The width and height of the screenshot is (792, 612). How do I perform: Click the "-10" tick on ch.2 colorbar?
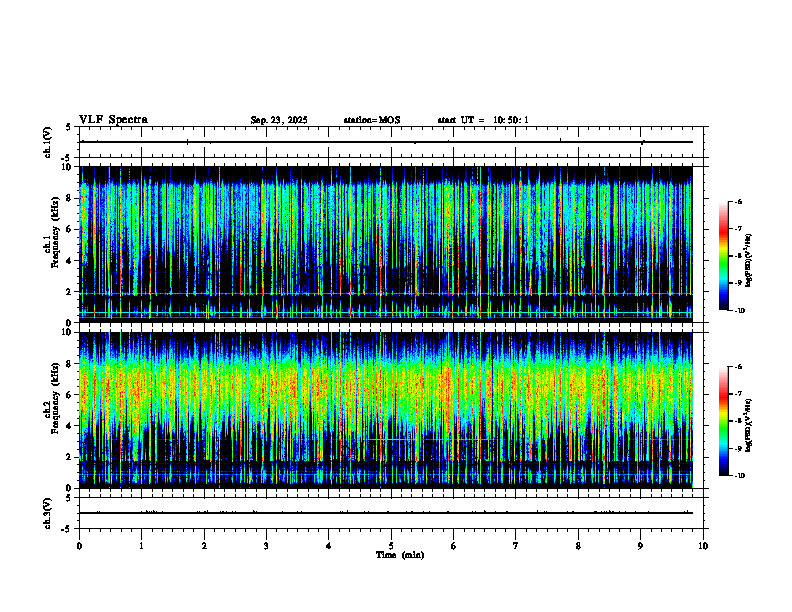pyautogui.click(x=739, y=476)
